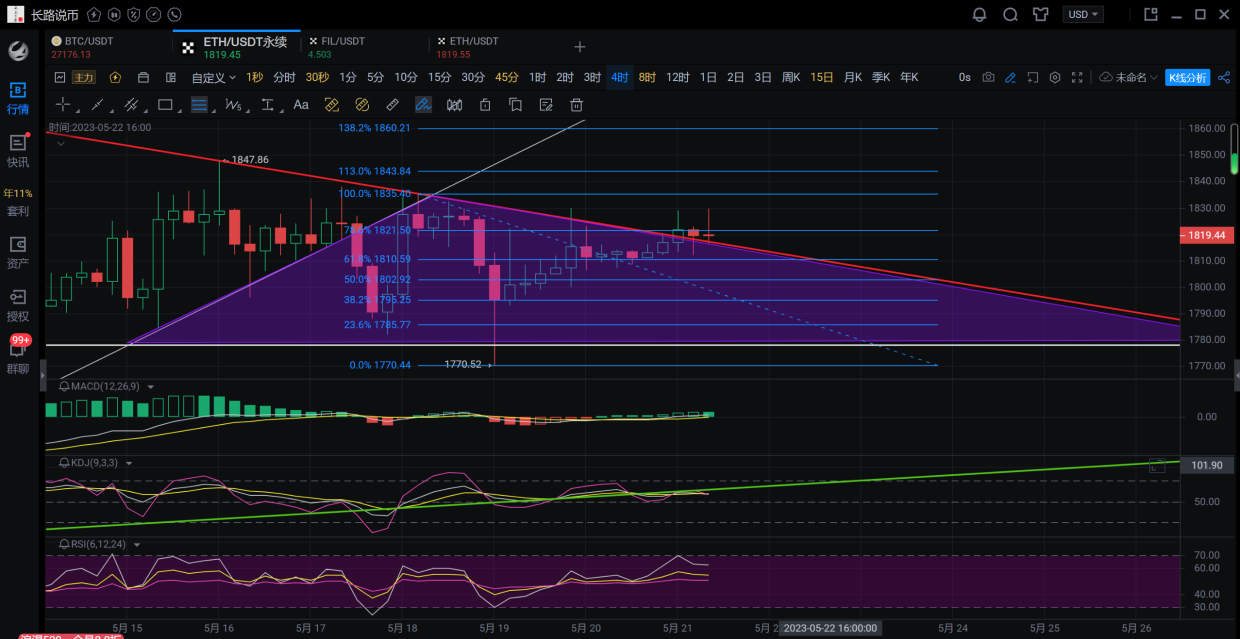Select the rectangle shape tool

pos(165,104)
